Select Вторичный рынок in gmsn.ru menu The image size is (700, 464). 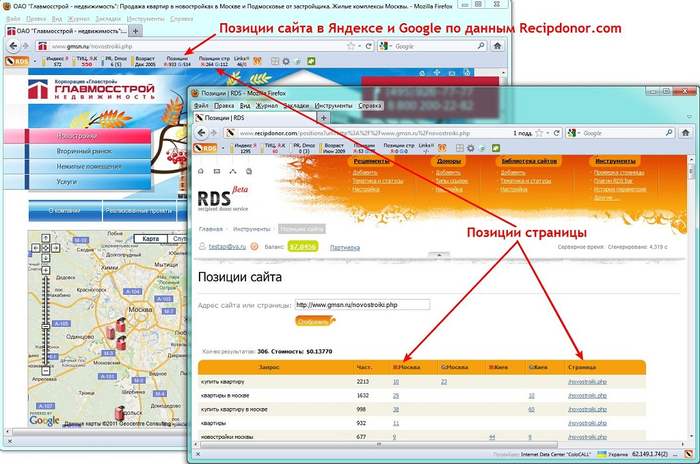coord(77,151)
